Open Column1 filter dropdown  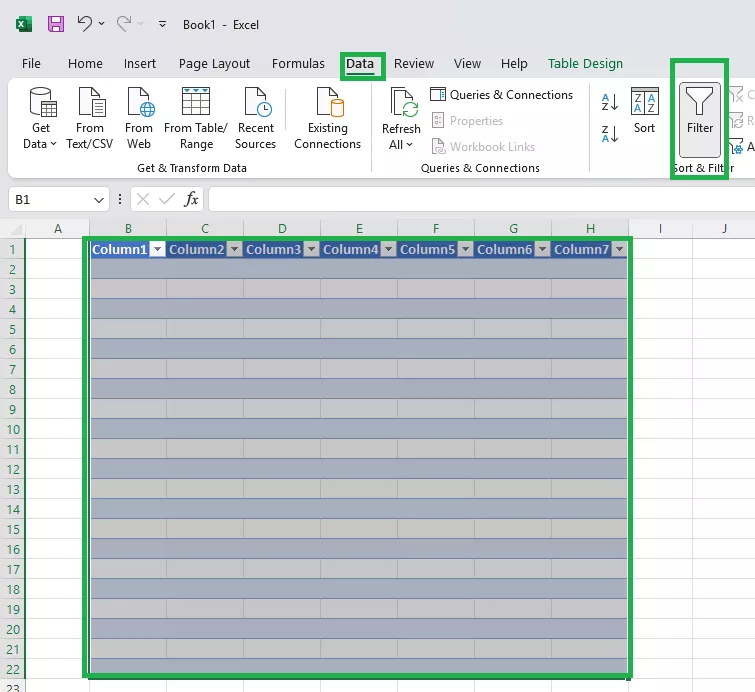157,249
